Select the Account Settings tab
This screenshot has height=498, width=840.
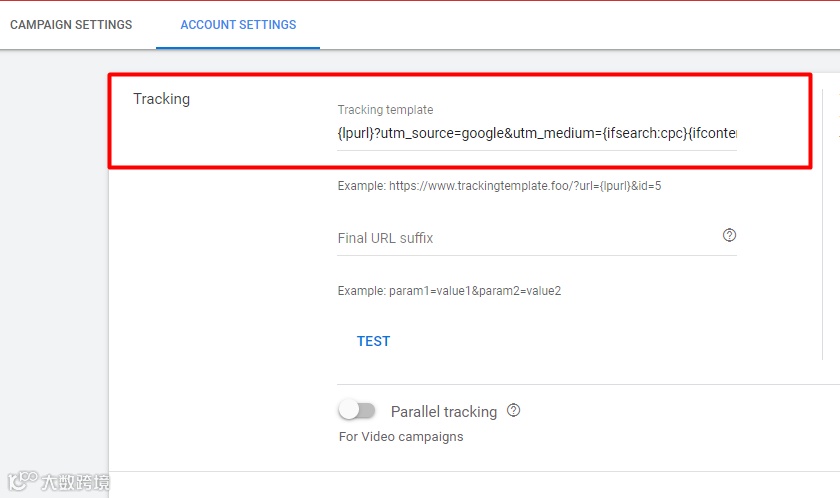238,25
